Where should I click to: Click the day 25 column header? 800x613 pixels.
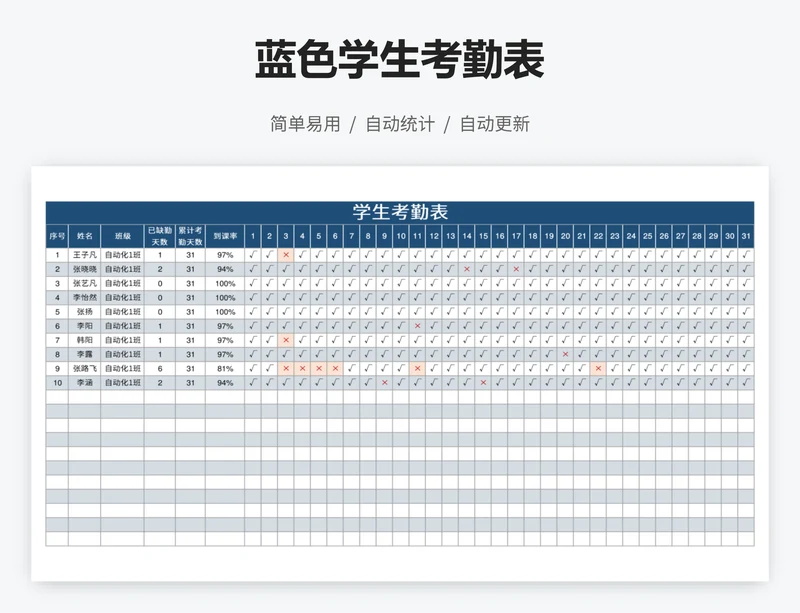(x=647, y=236)
